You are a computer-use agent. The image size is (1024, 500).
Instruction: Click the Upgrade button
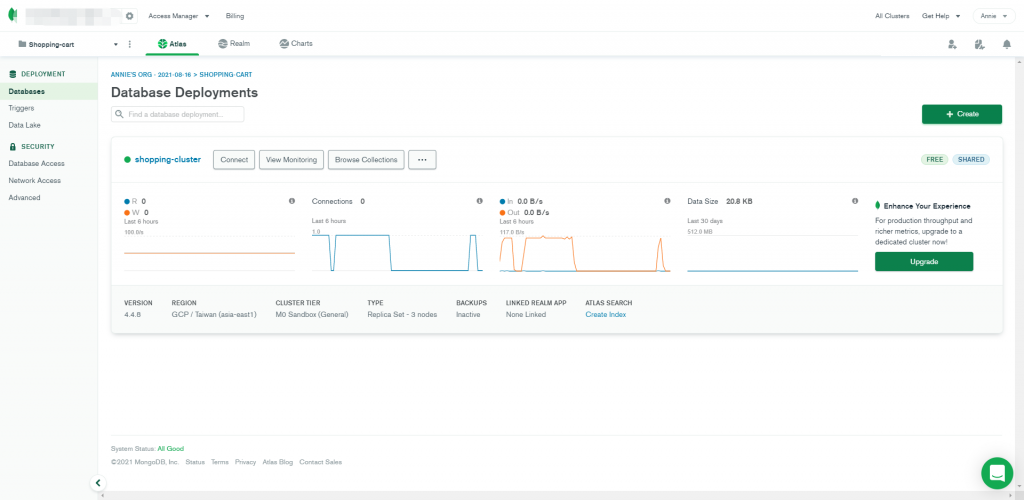924,262
